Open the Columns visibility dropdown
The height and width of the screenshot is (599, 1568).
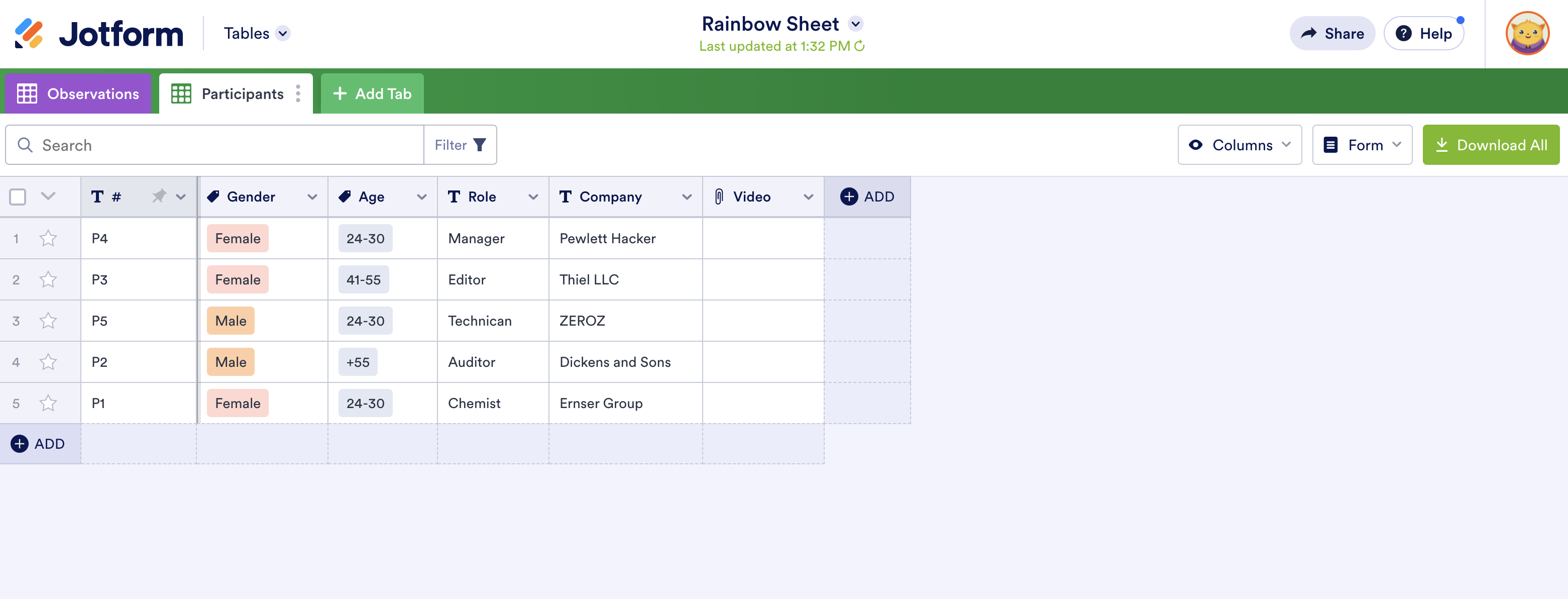click(x=1240, y=145)
